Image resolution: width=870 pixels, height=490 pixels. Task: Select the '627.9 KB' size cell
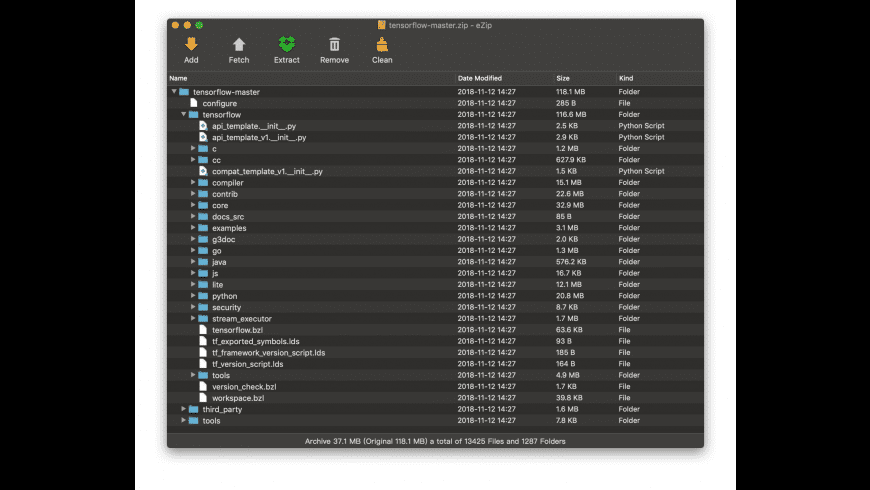pos(570,160)
